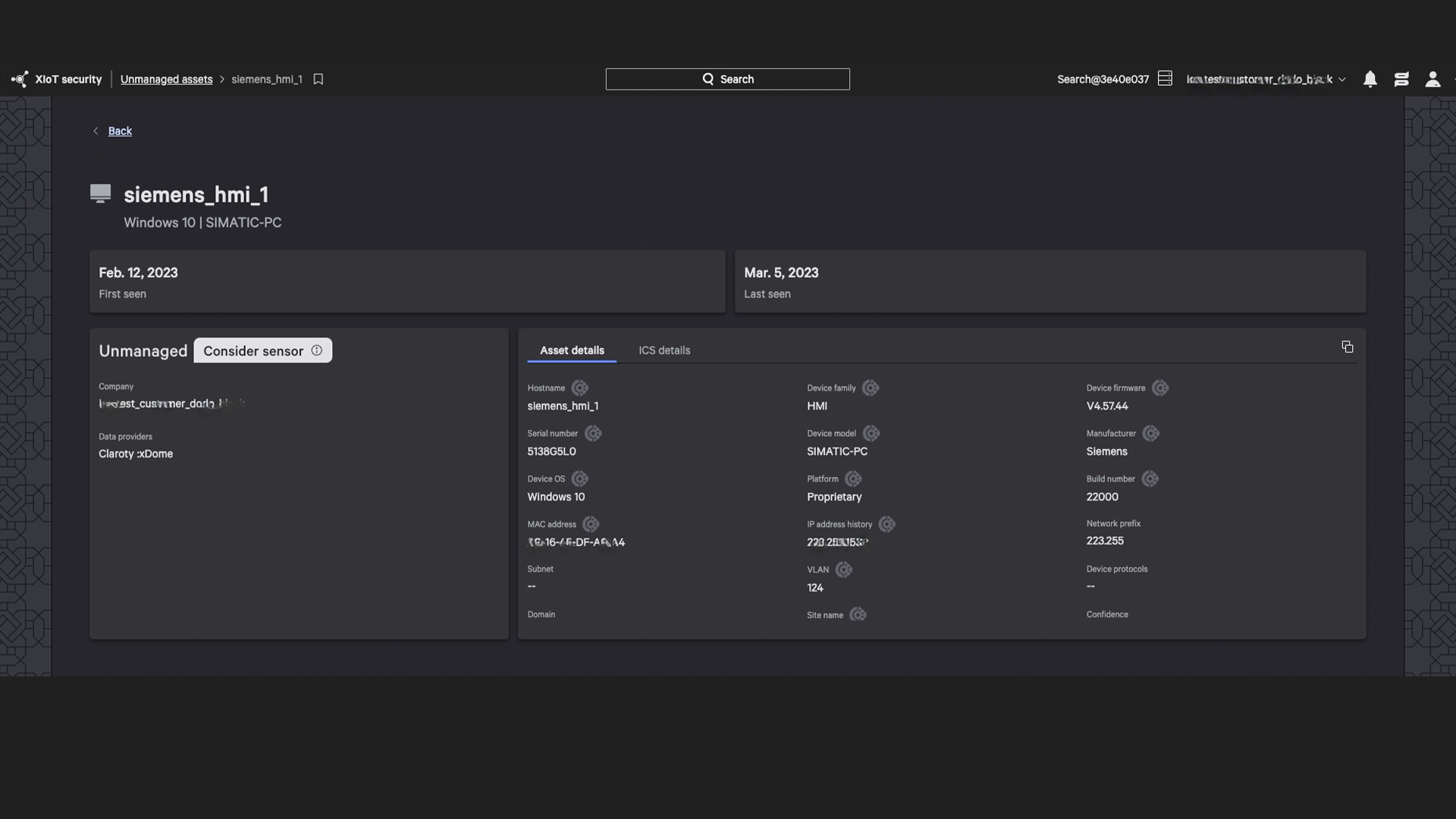Switch to the ICS details tab
This screenshot has height=819, width=1456.
tap(664, 350)
